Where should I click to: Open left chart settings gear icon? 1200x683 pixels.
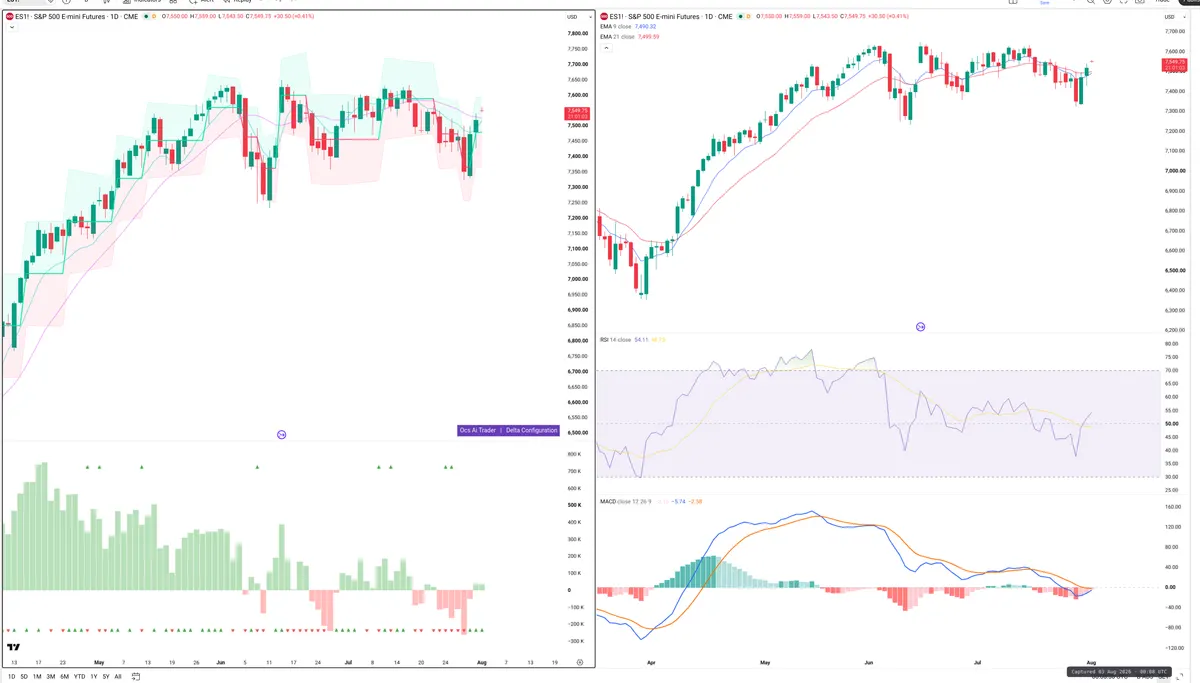[x=580, y=662]
